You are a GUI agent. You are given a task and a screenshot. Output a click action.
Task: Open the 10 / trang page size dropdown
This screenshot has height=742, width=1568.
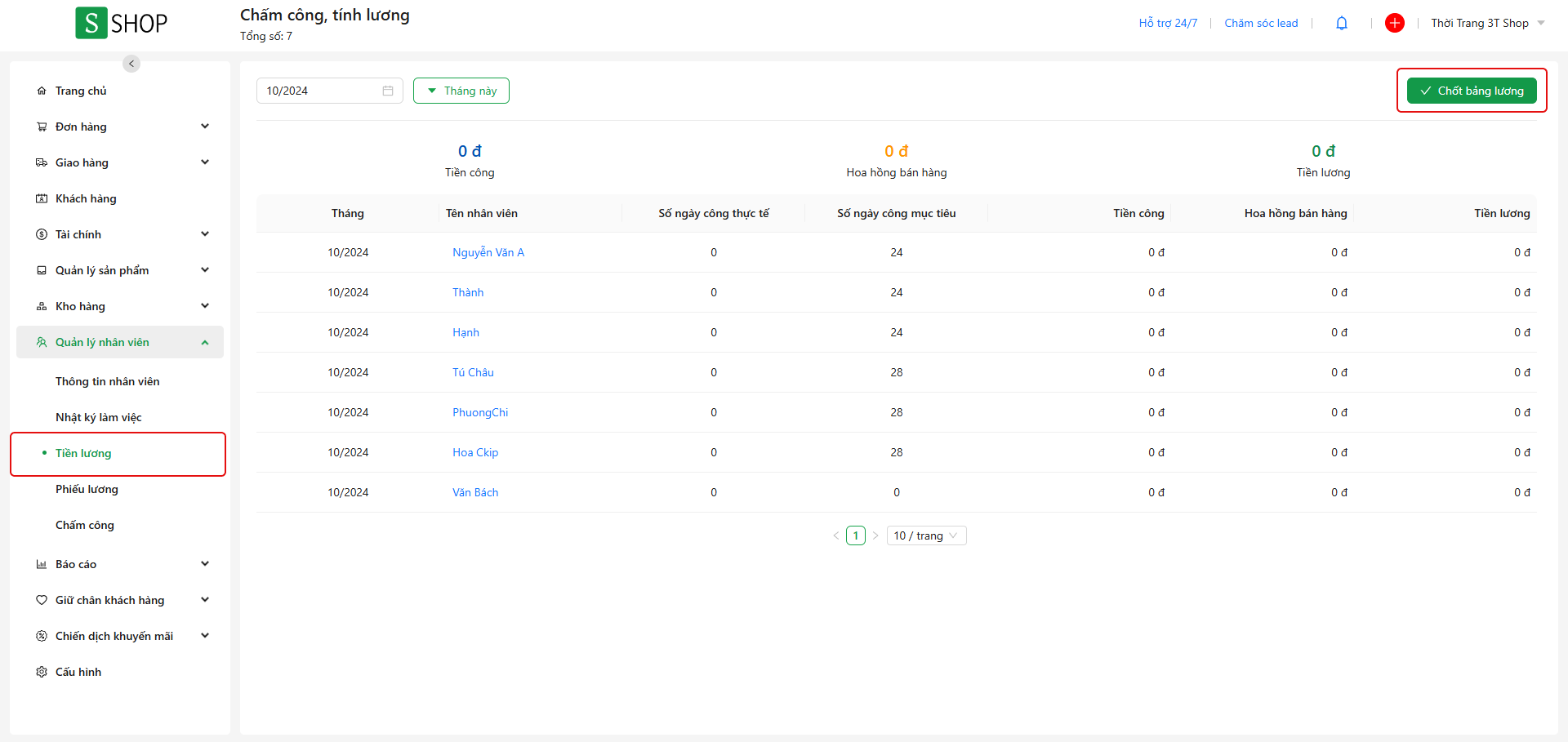[926, 535]
